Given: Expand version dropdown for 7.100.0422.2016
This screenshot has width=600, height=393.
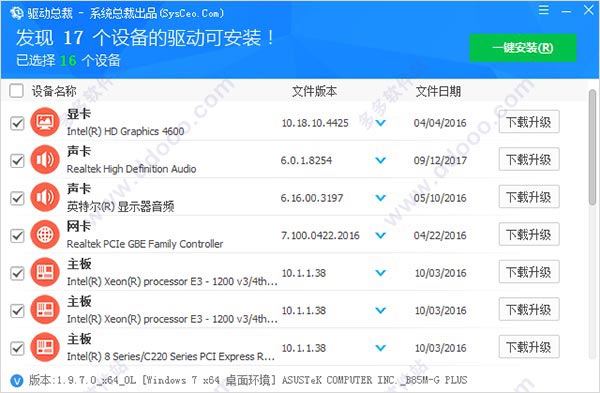Looking at the screenshot, I should point(380,235).
